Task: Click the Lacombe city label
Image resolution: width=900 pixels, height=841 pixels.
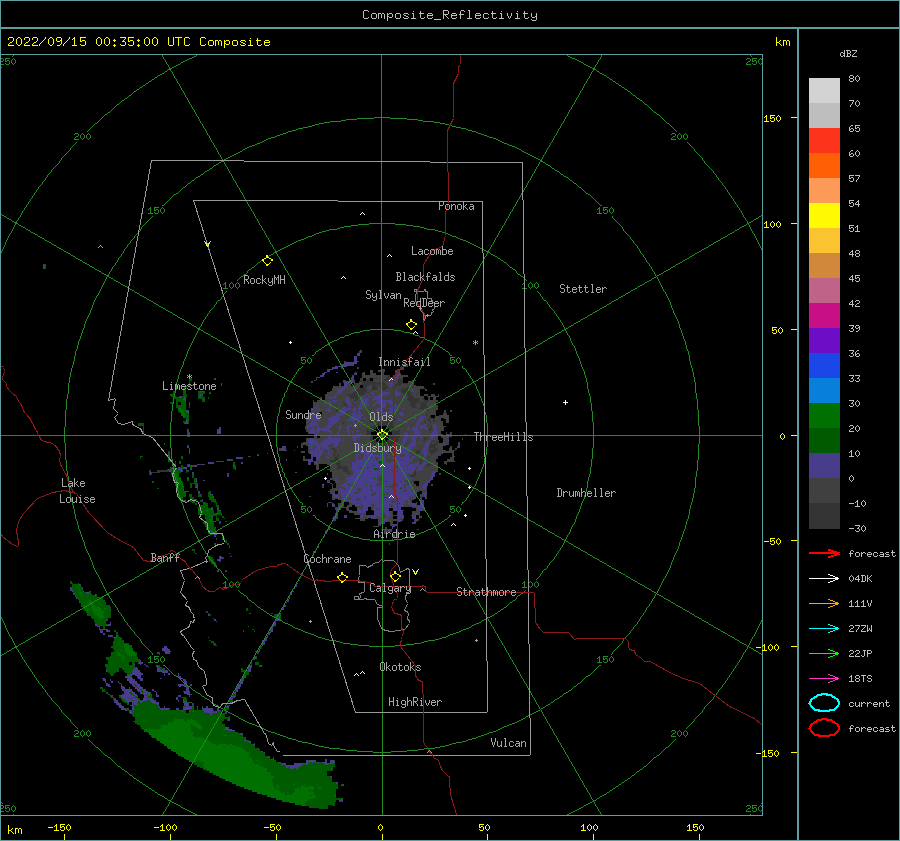Action: [432, 251]
